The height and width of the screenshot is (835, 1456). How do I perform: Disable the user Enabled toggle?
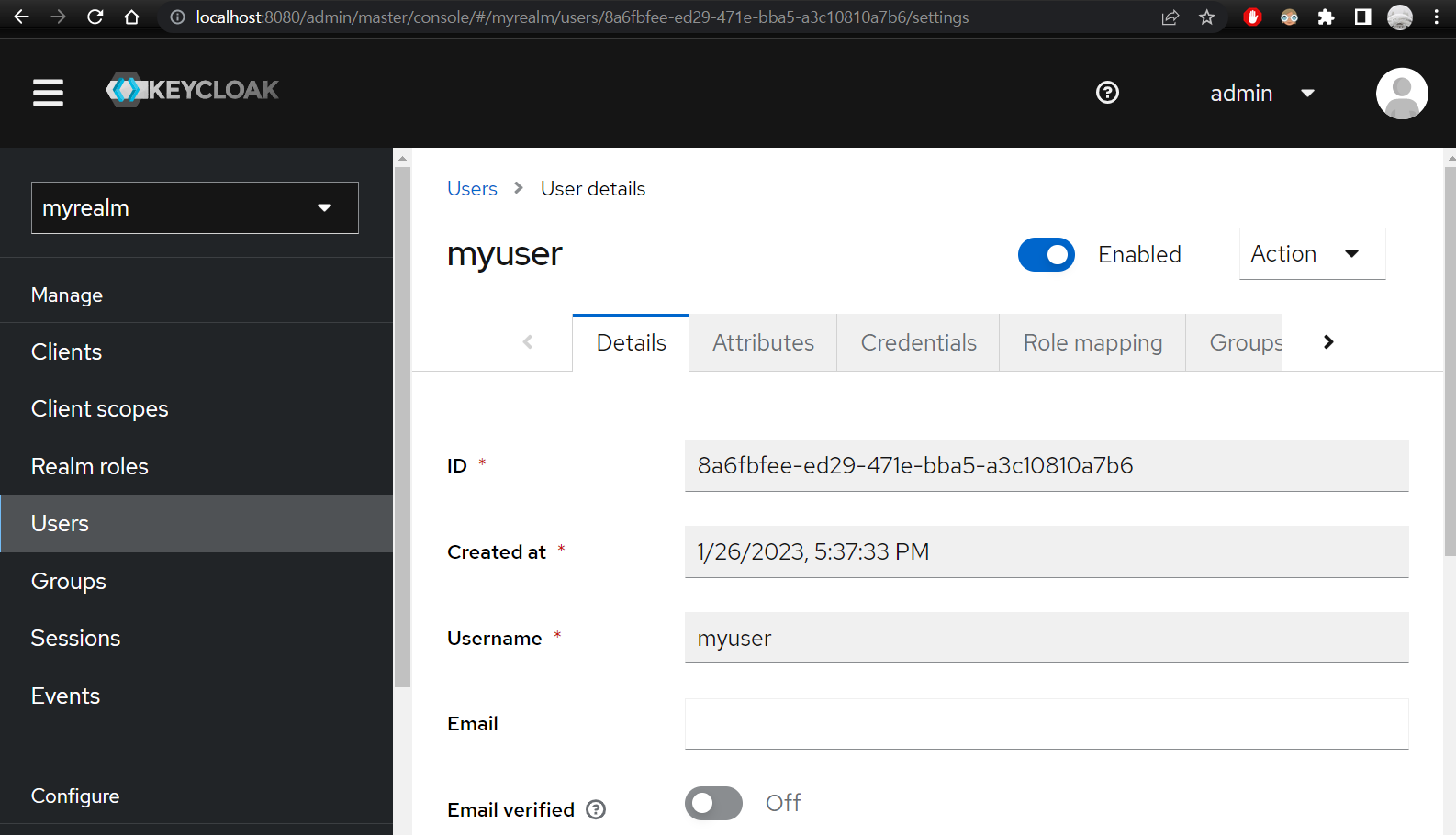coord(1046,254)
